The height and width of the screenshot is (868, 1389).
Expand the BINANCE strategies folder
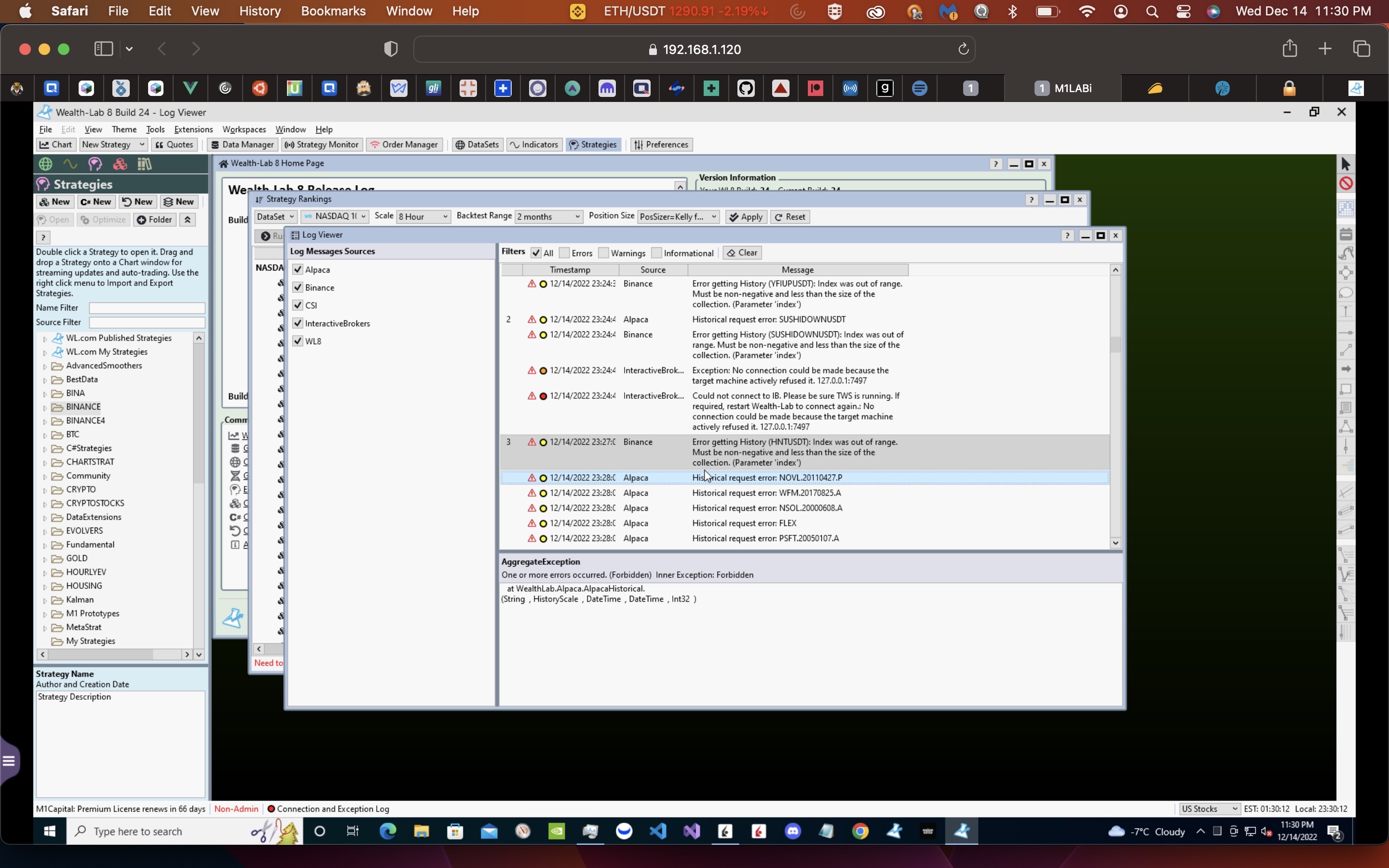45,407
